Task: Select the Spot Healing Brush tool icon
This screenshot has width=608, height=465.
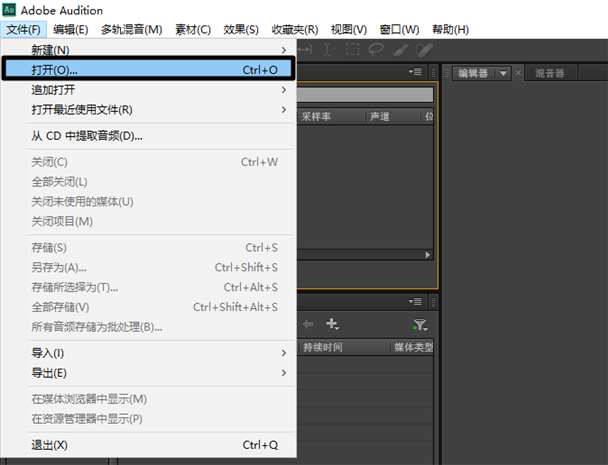Action: (424, 50)
